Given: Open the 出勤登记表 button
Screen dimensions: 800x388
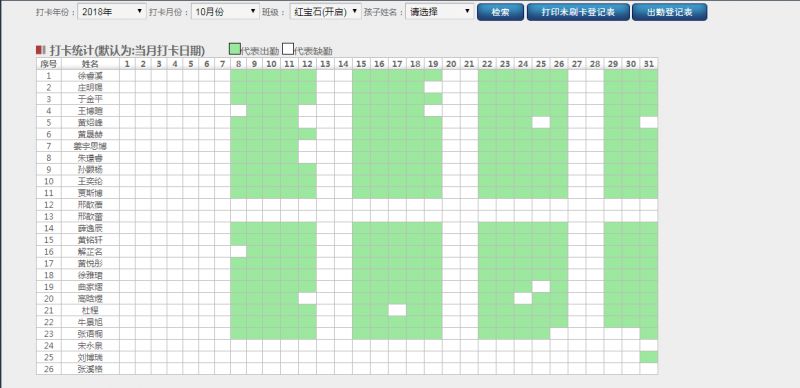Looking at the screenshot, I should coord(669,12).
